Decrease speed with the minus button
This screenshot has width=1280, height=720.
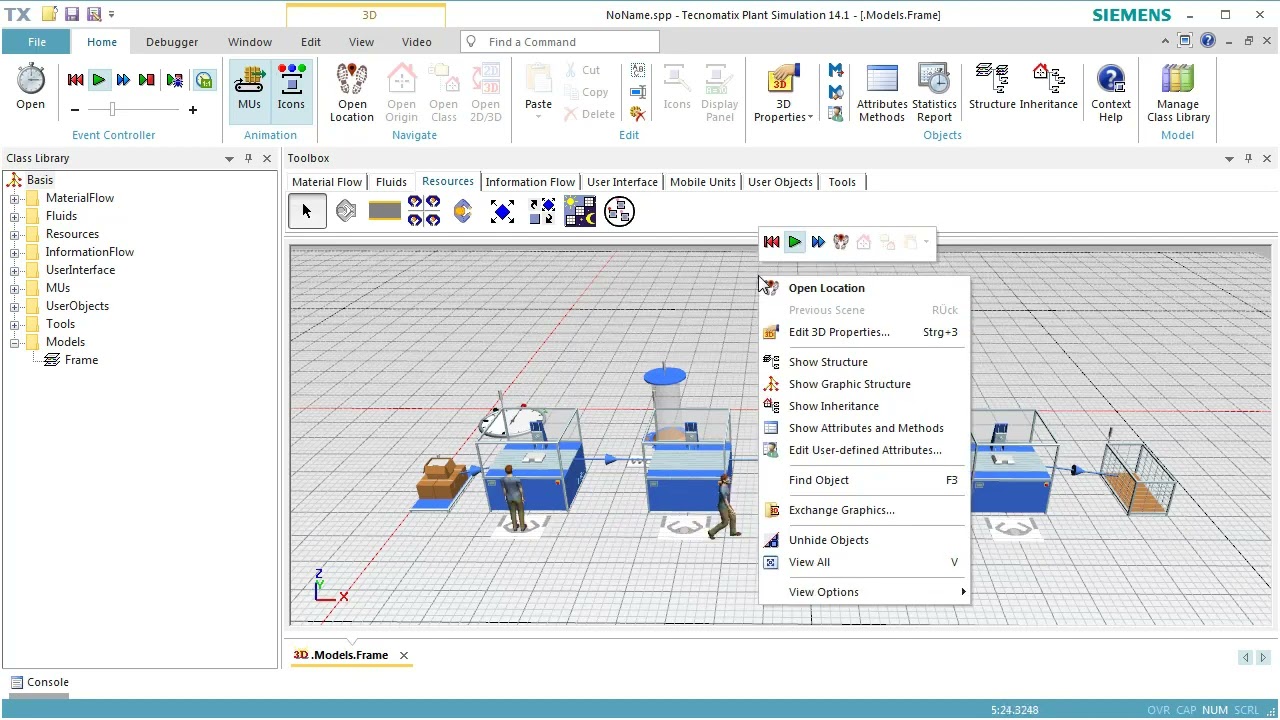75,110
